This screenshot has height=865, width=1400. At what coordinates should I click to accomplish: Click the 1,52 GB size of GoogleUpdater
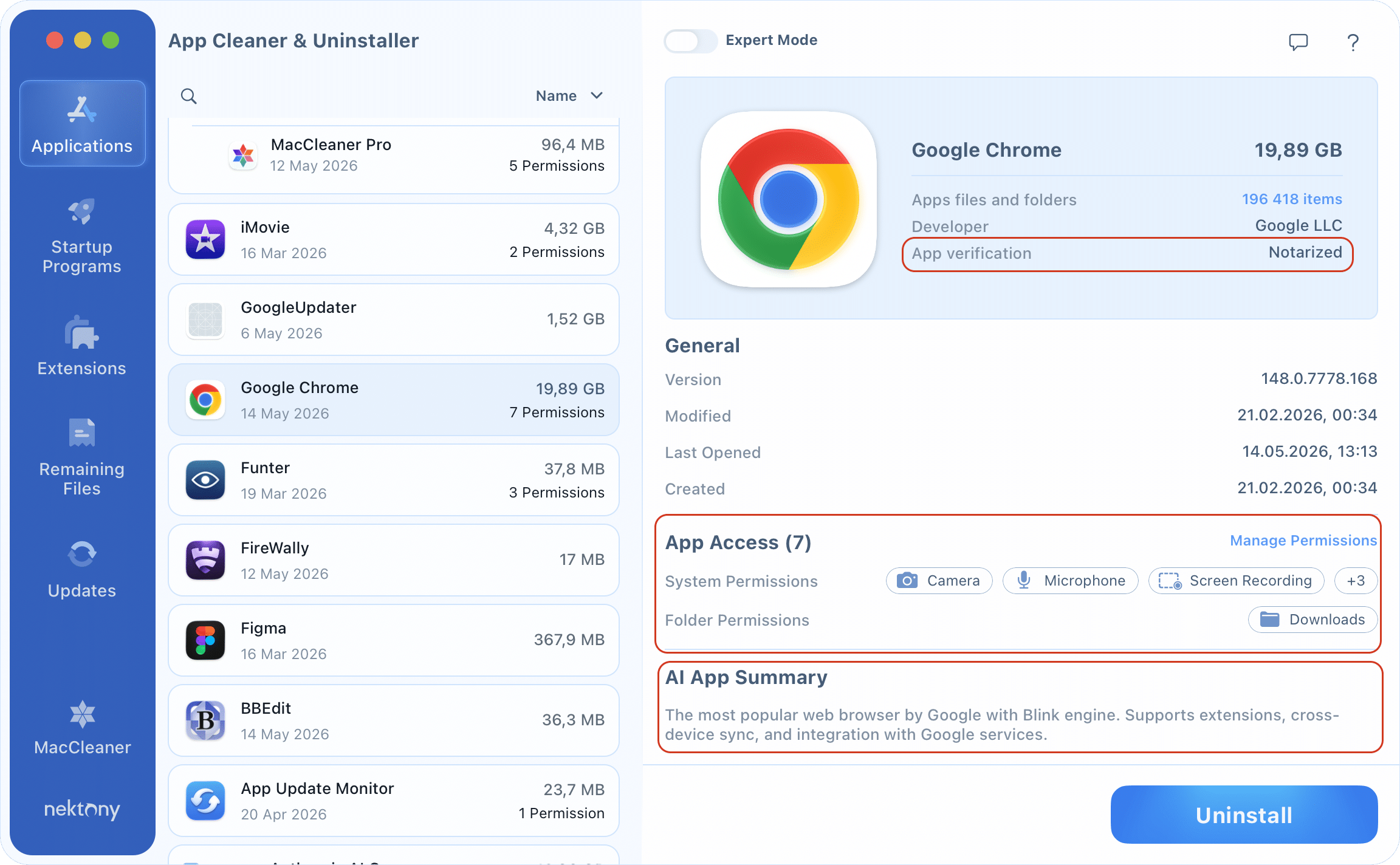pyautogui.click(x=575, y=319)
